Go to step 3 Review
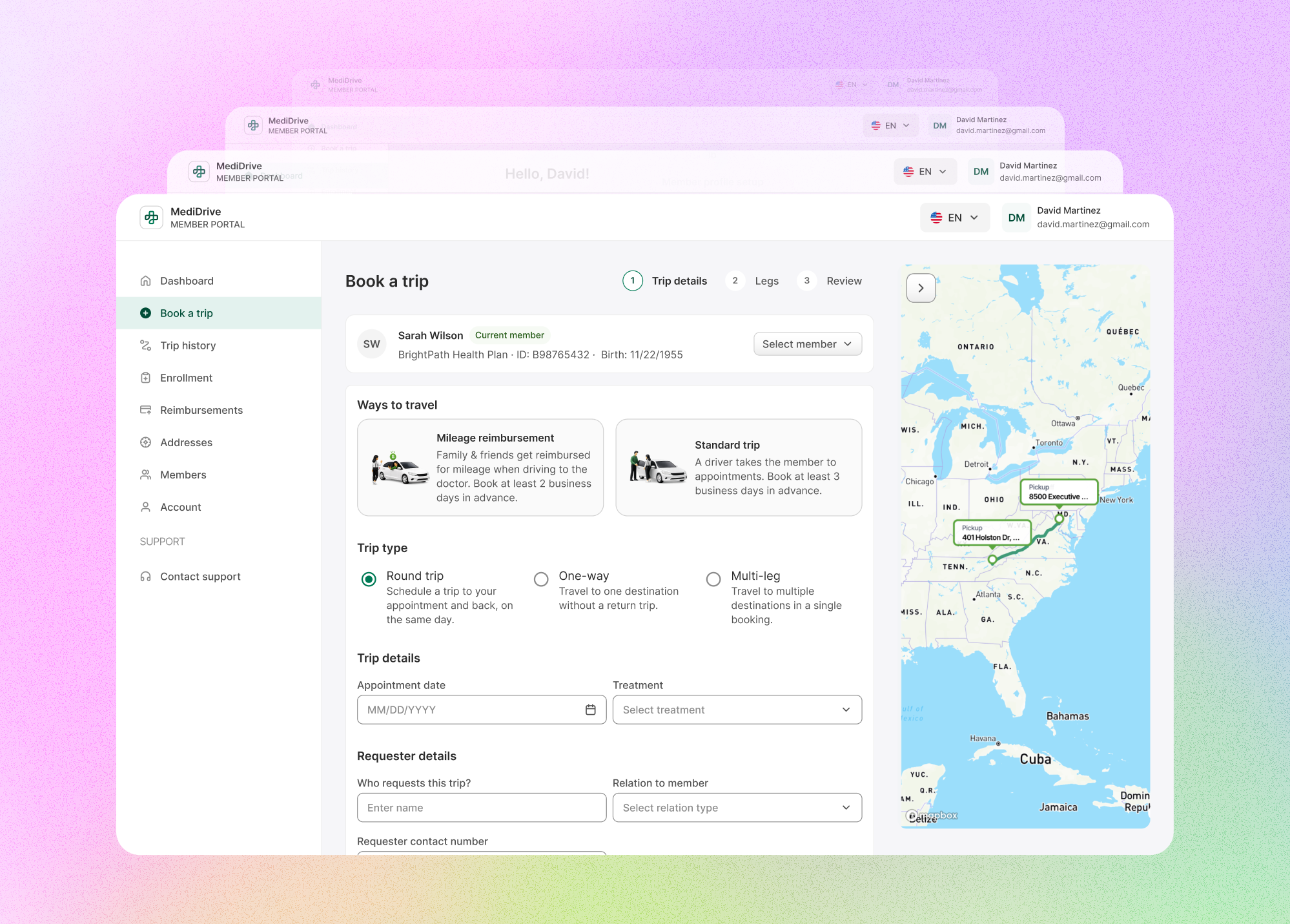Viewport: 1290px width, 924px height. coord(830,281)
